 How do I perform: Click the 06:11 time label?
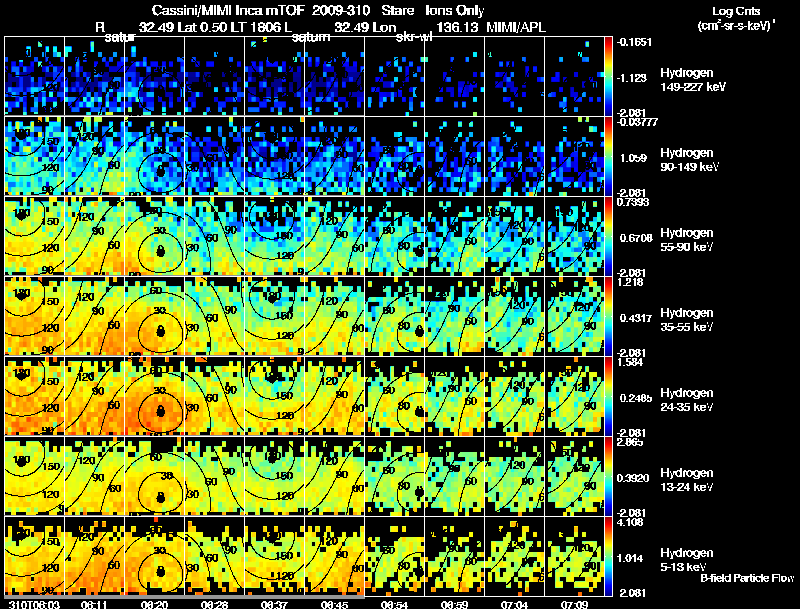(93, 604)
